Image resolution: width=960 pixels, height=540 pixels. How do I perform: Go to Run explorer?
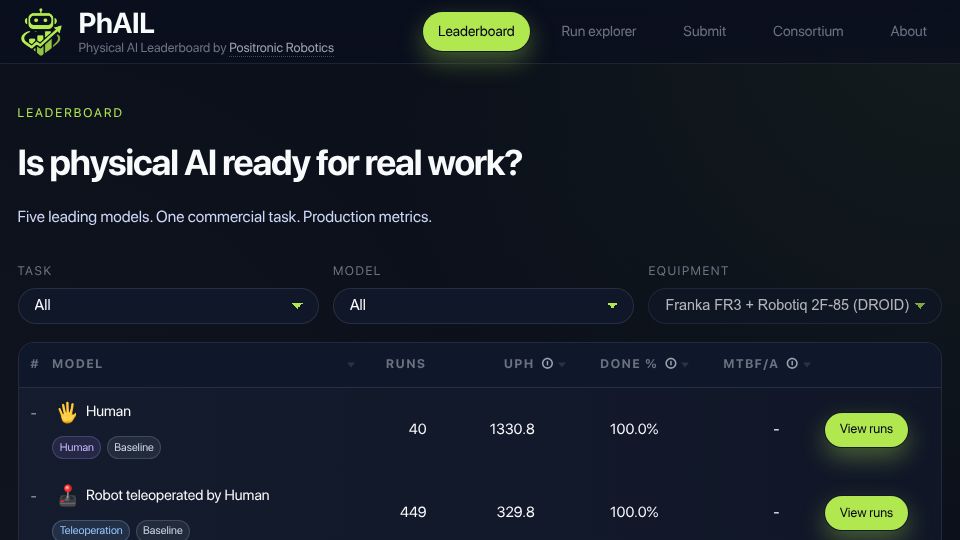click(599, 31)
